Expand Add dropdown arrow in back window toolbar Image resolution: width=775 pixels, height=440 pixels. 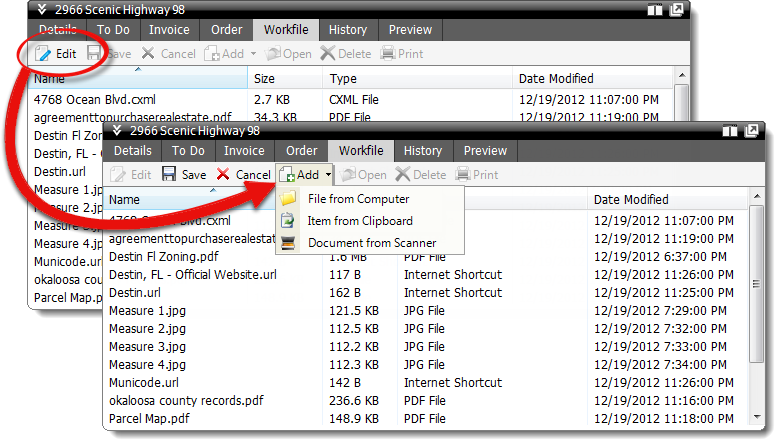coord(254,54)
